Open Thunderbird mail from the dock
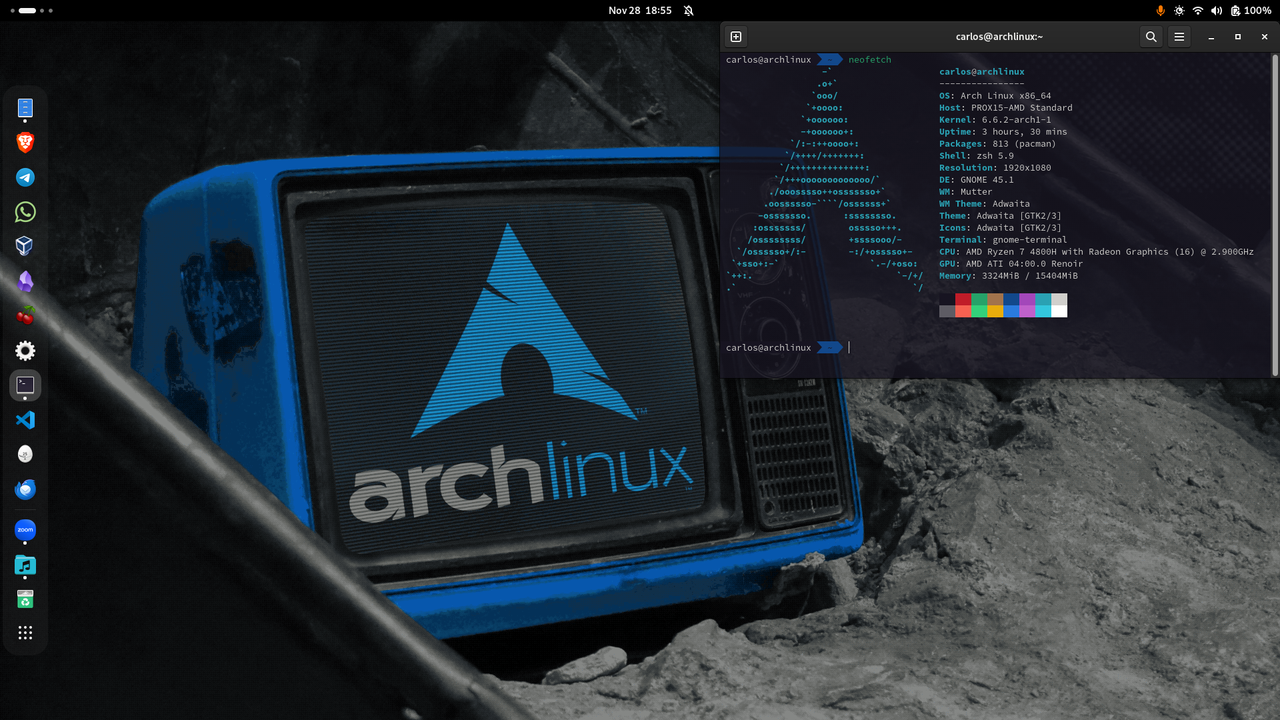Viewport: 1280px width, 720px height. click(25, 489)
